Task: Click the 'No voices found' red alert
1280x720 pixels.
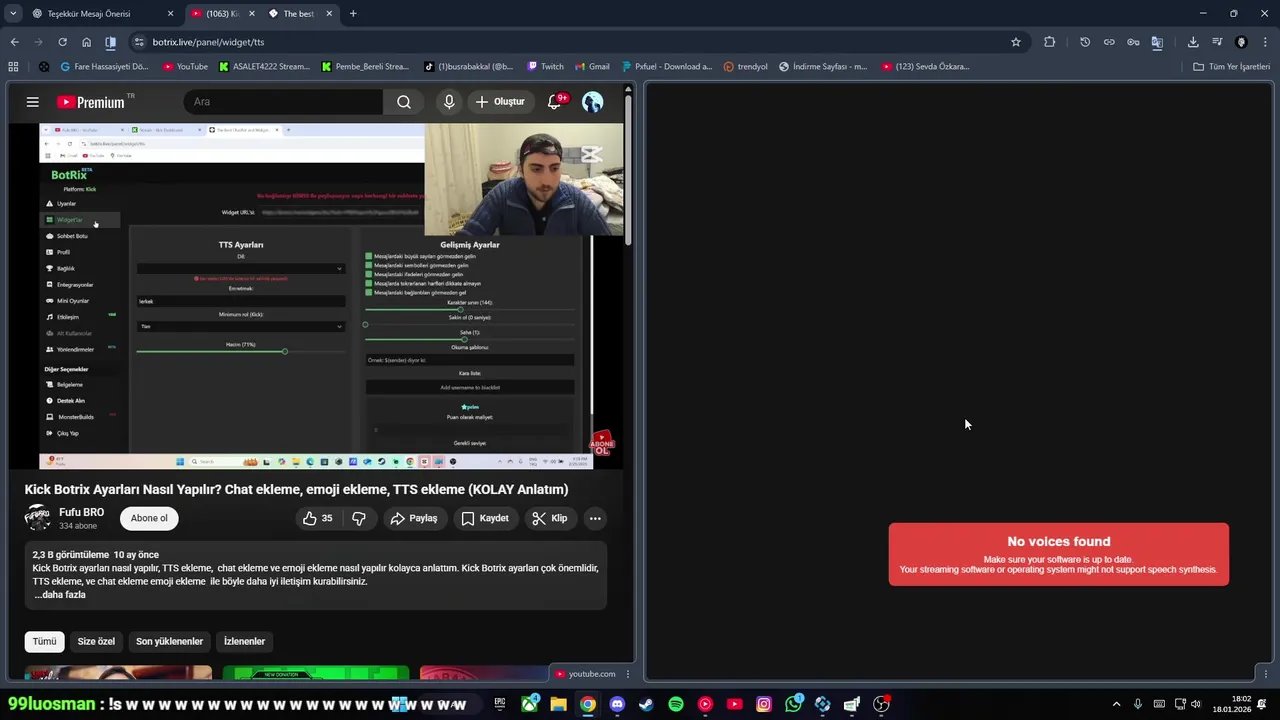Action: [1058, 554]
